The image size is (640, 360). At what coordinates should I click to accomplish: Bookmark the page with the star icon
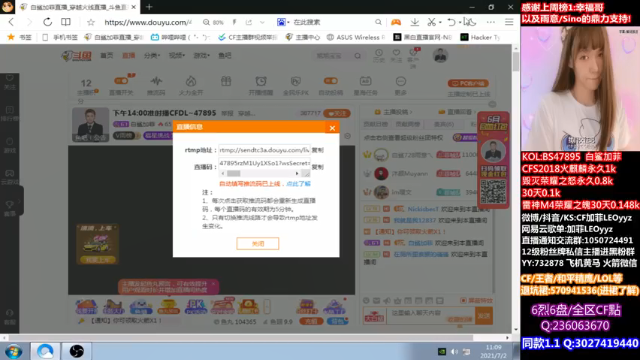91,22
